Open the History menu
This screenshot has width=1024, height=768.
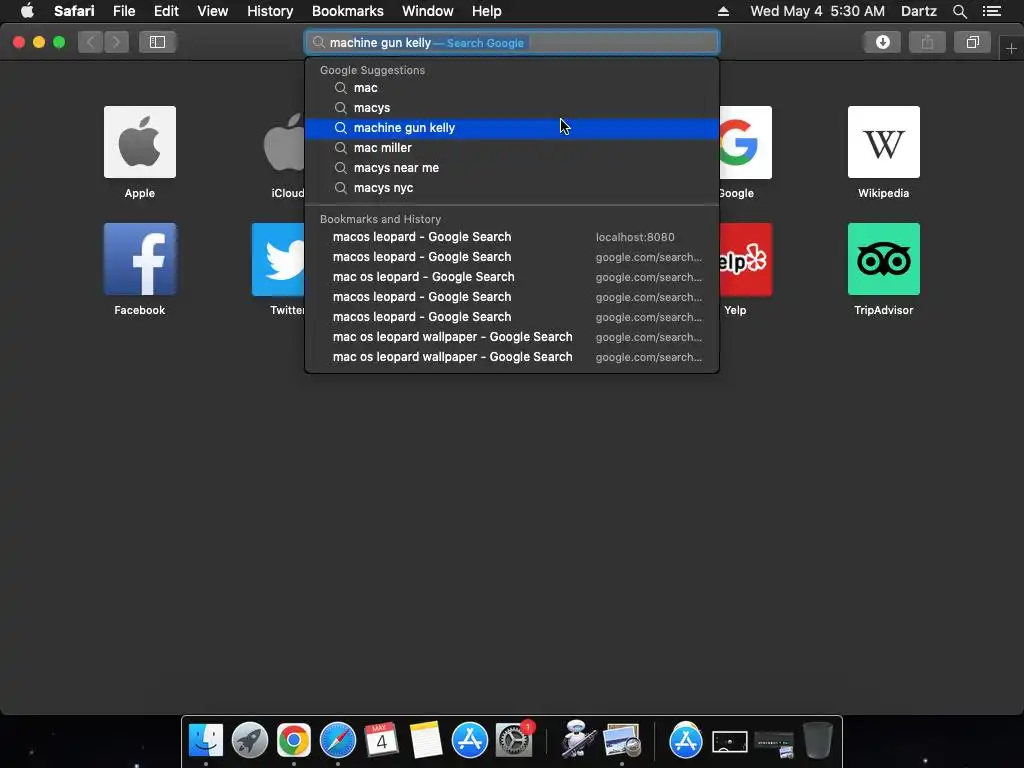pyautogui.click(x=270, y=11)
